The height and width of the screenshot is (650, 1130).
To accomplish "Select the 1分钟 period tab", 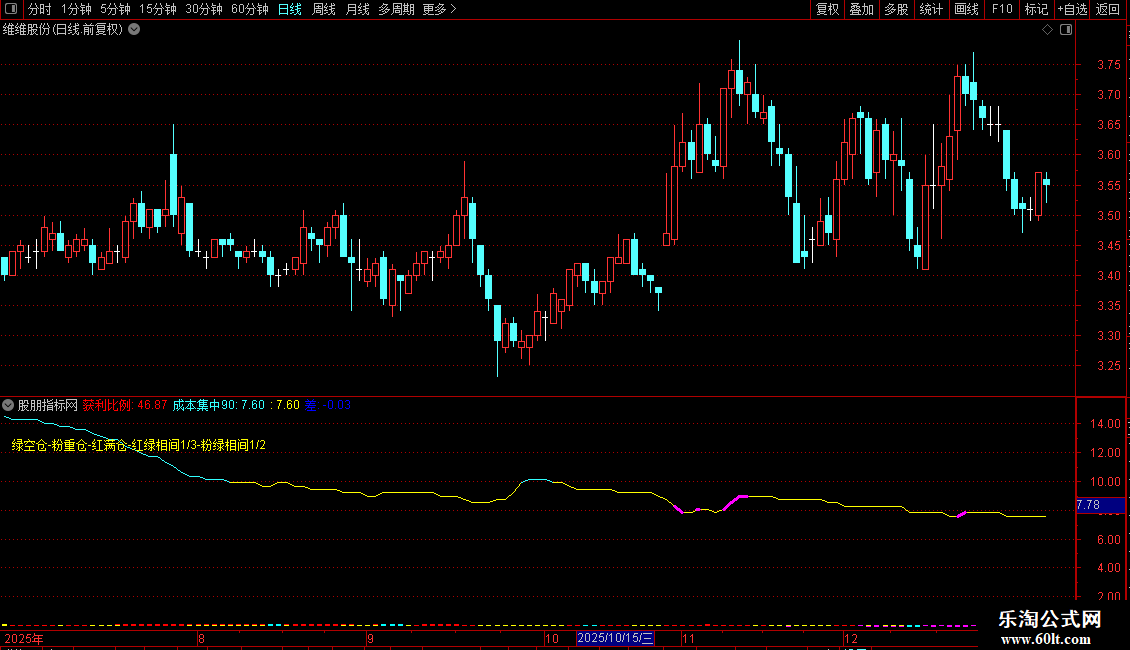I will click(x=76, y=9).
